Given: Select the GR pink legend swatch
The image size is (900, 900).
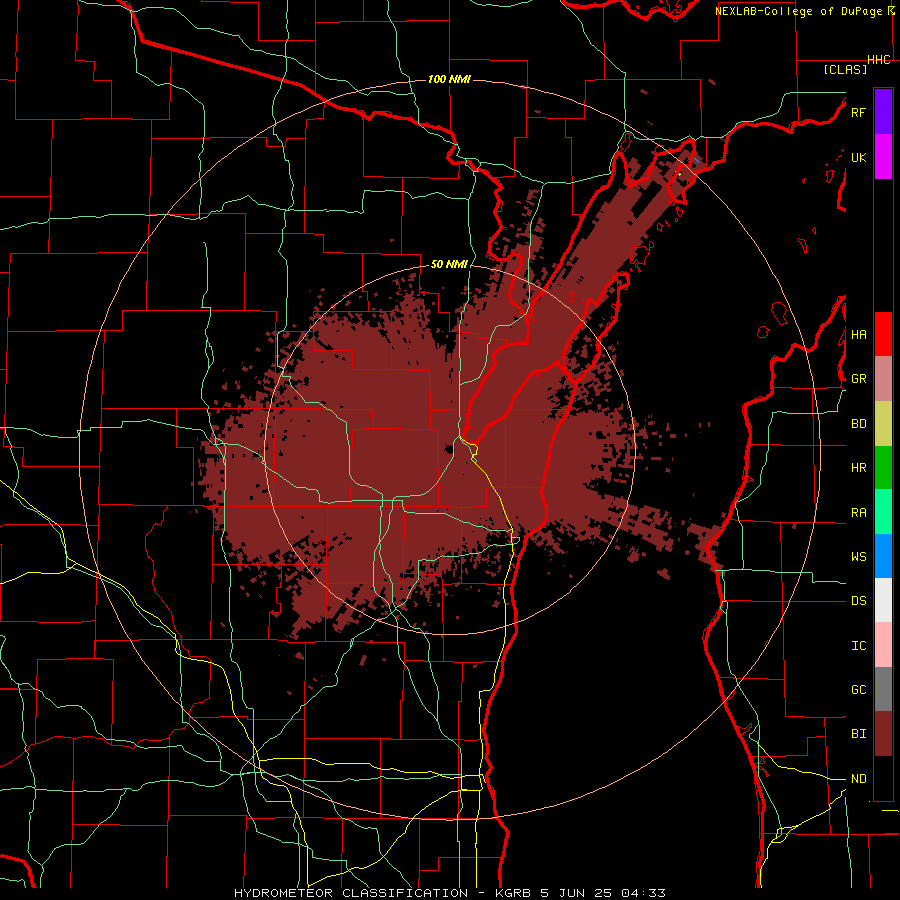Looking at the screenshot, I should tap(883, 379).
